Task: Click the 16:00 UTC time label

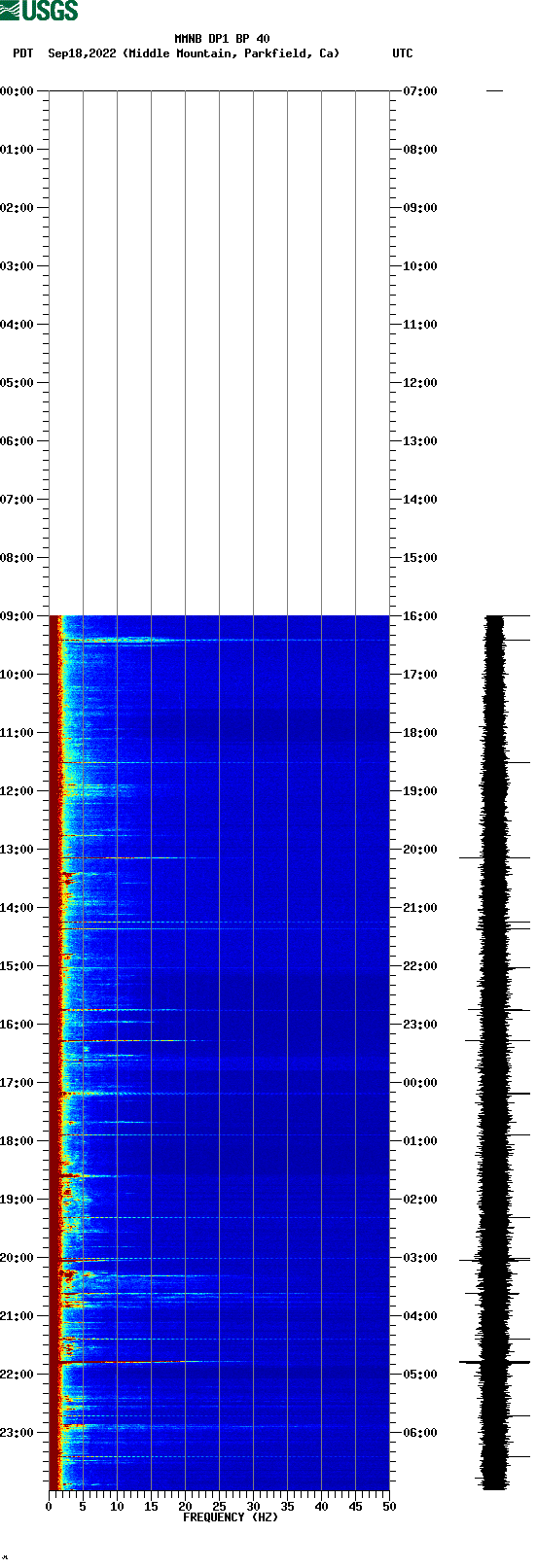Action: pos(420,616)
